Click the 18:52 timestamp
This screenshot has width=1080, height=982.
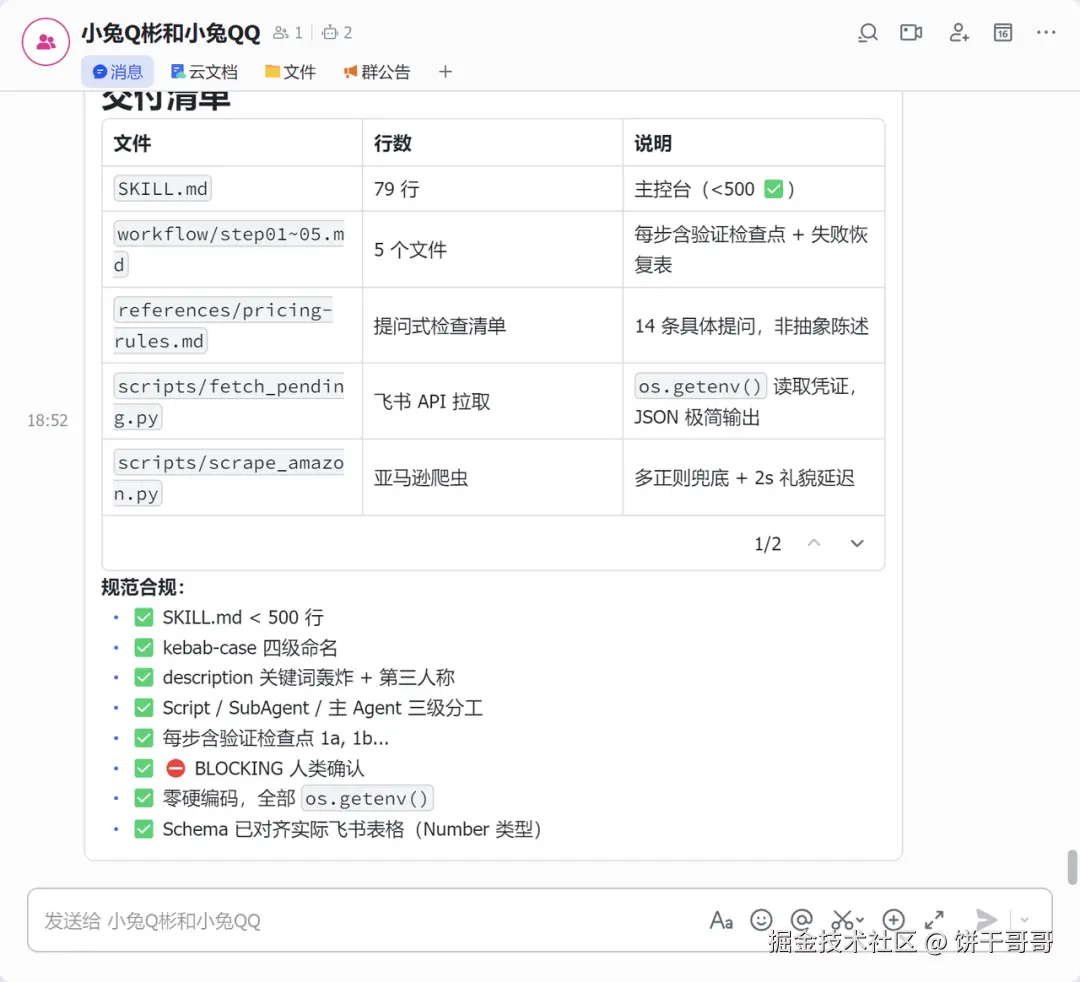tap(48, 420)
